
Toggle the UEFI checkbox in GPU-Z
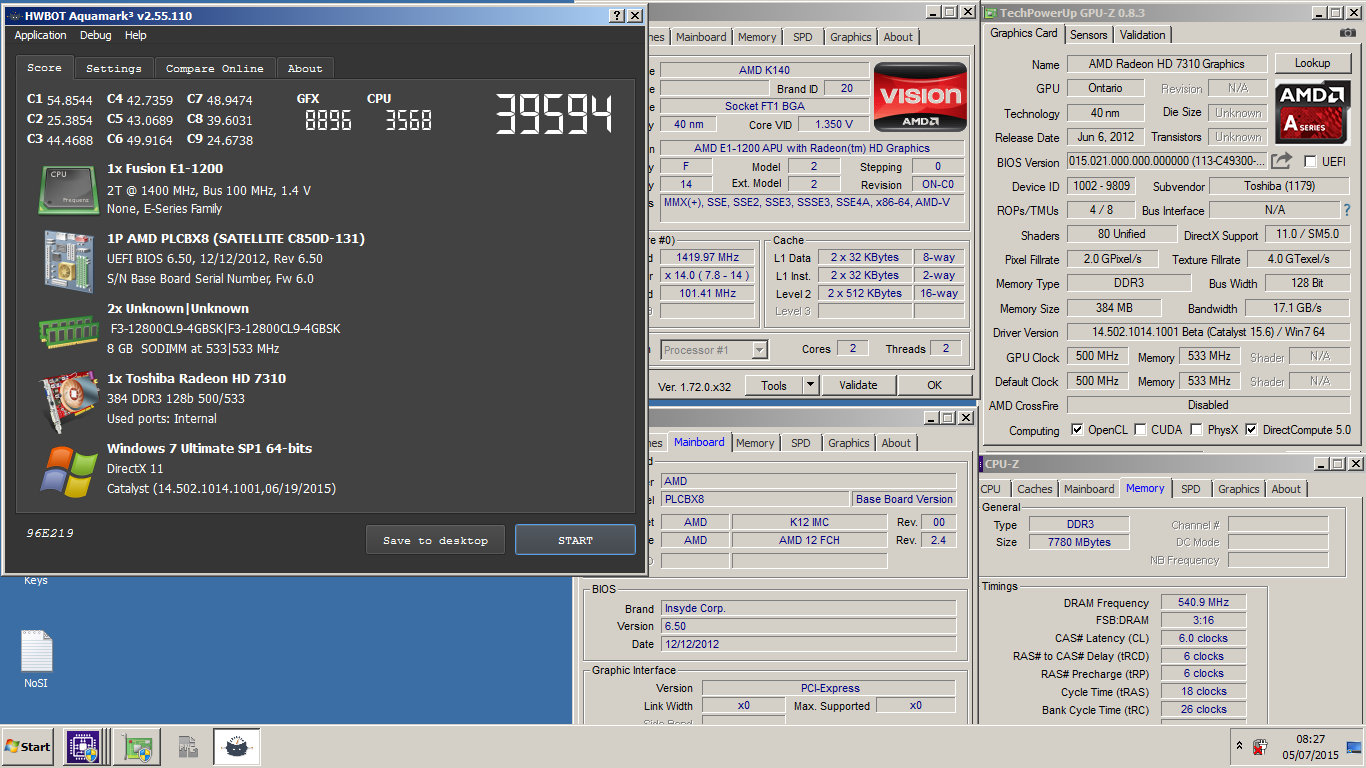[x=1310, y=162]
